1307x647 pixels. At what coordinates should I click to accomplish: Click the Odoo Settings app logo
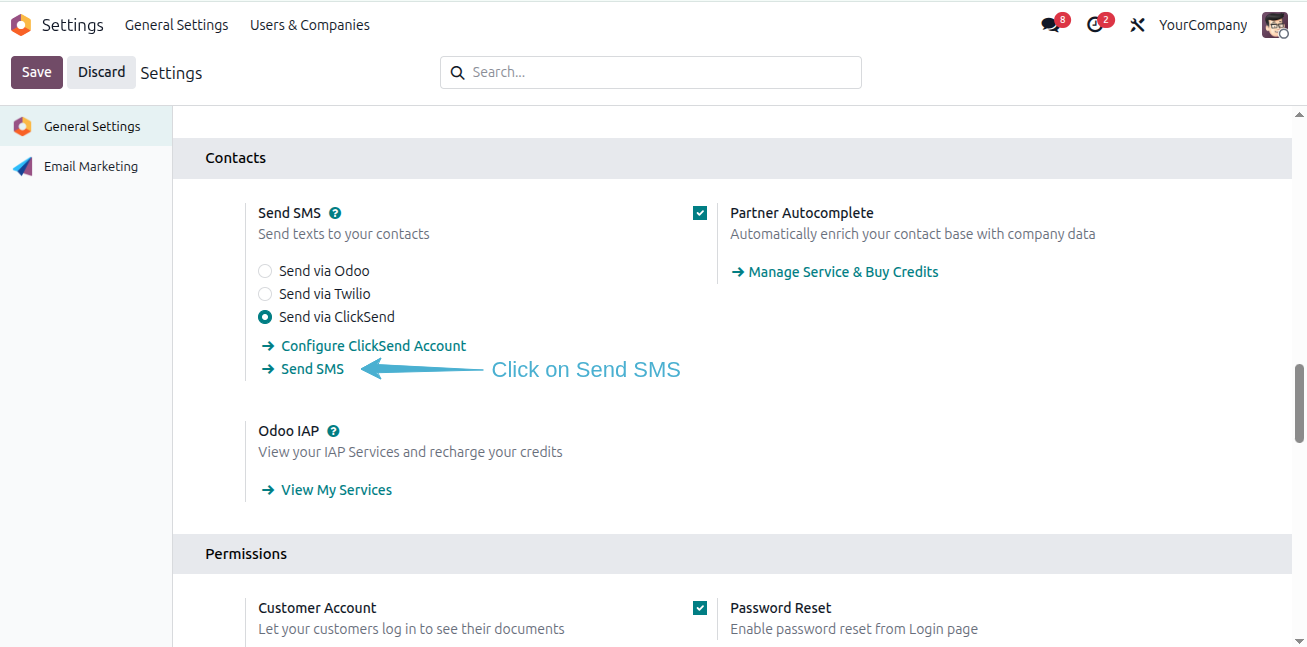click(x=21, y=25)
